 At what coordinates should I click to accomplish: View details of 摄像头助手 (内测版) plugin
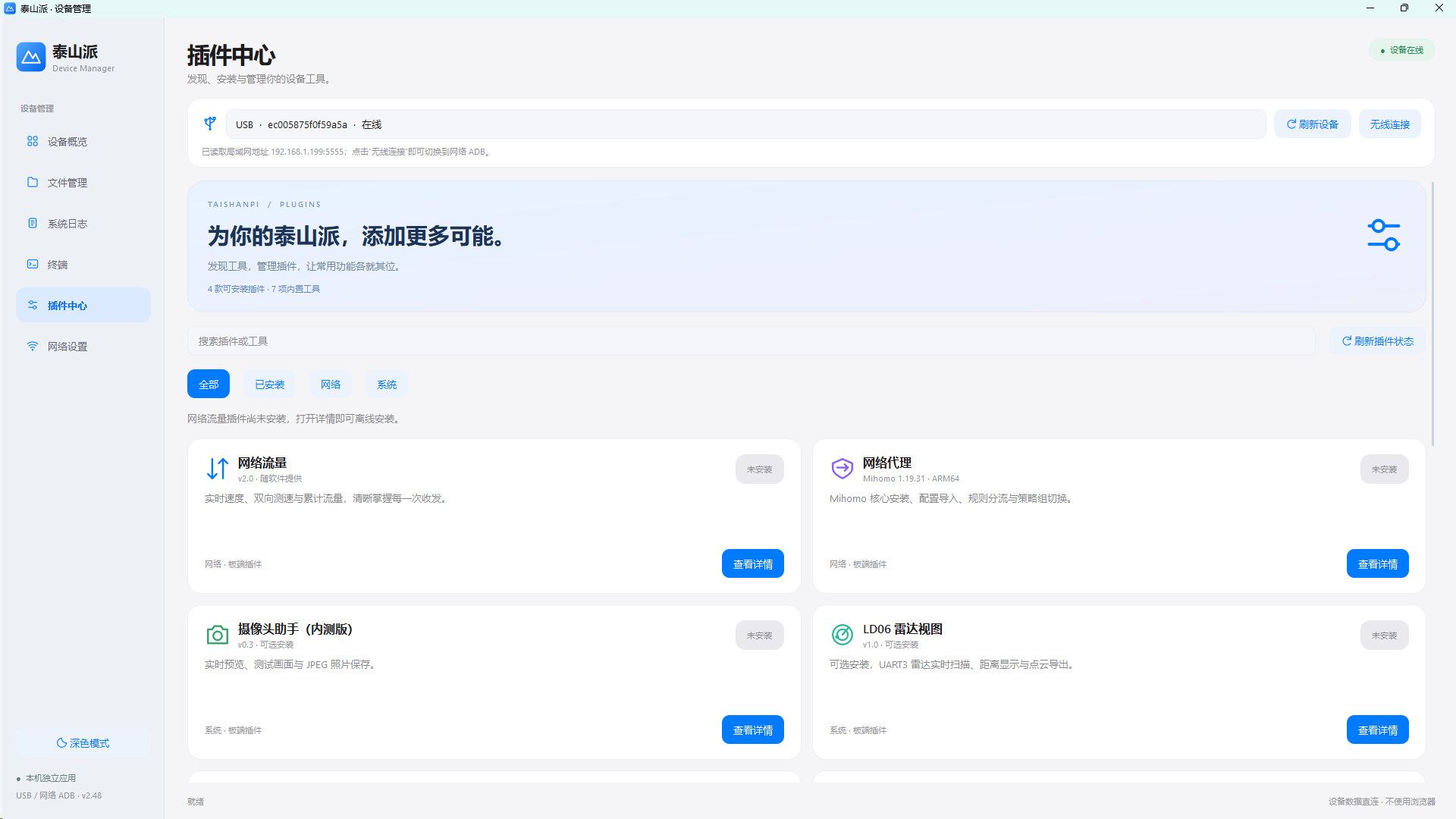click(752, 730)
